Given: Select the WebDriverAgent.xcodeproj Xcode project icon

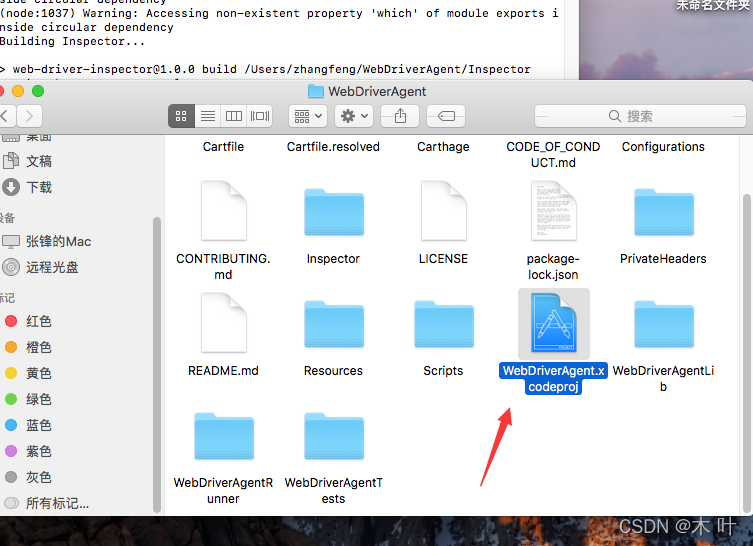Looking at the screenshot, I should pos(553,323).
